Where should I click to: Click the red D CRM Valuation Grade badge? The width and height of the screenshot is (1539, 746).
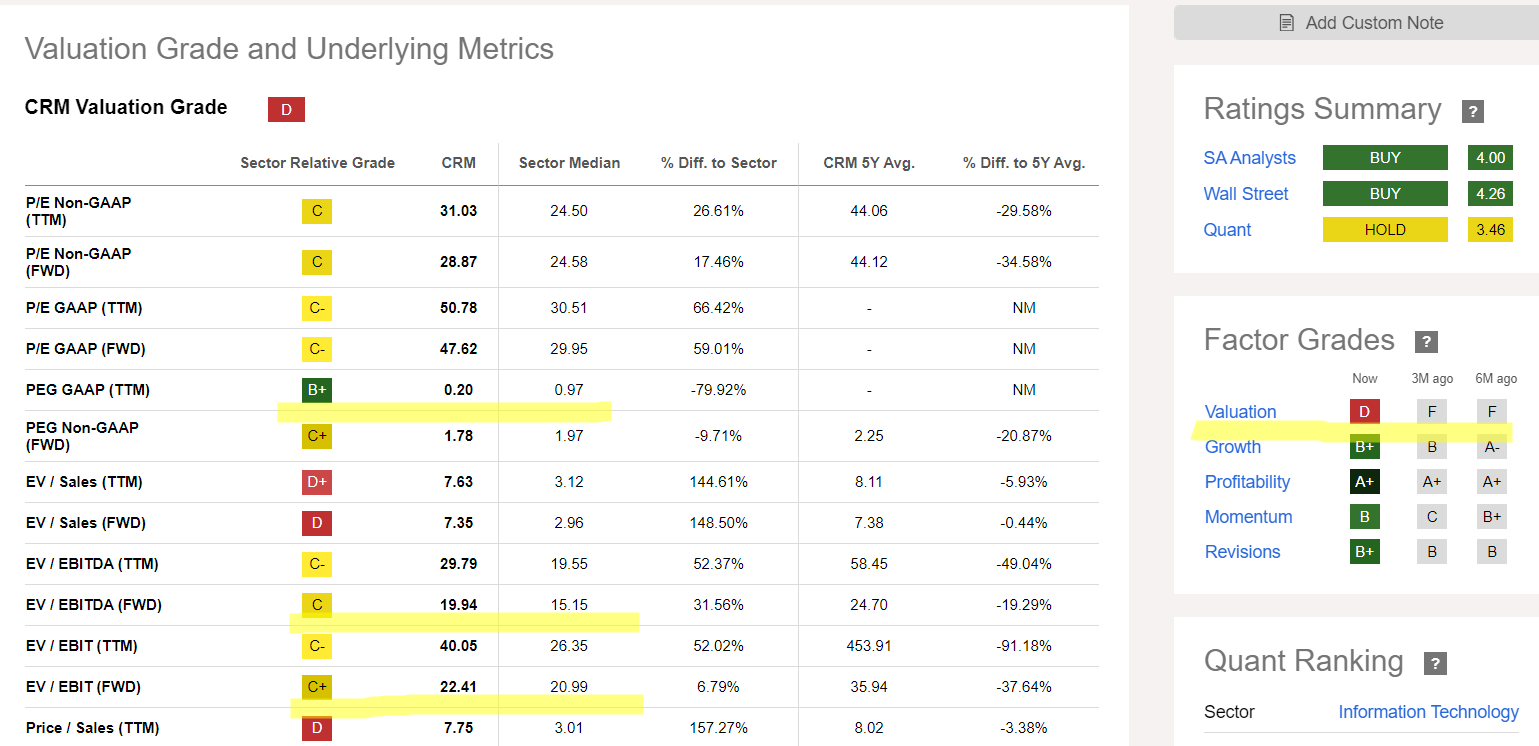(x=286, y=110)
